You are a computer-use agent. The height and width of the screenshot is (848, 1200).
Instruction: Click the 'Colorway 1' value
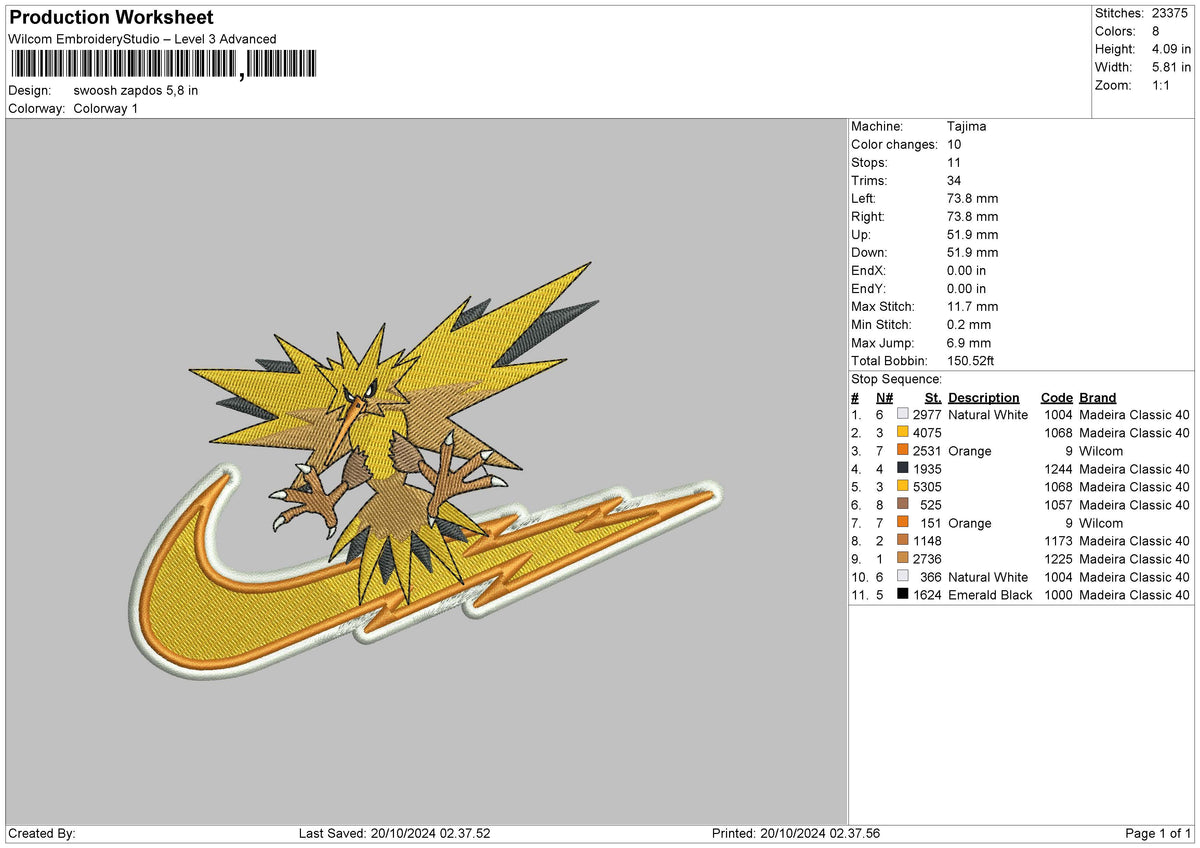pyautogui.click(x=106, y=108)
